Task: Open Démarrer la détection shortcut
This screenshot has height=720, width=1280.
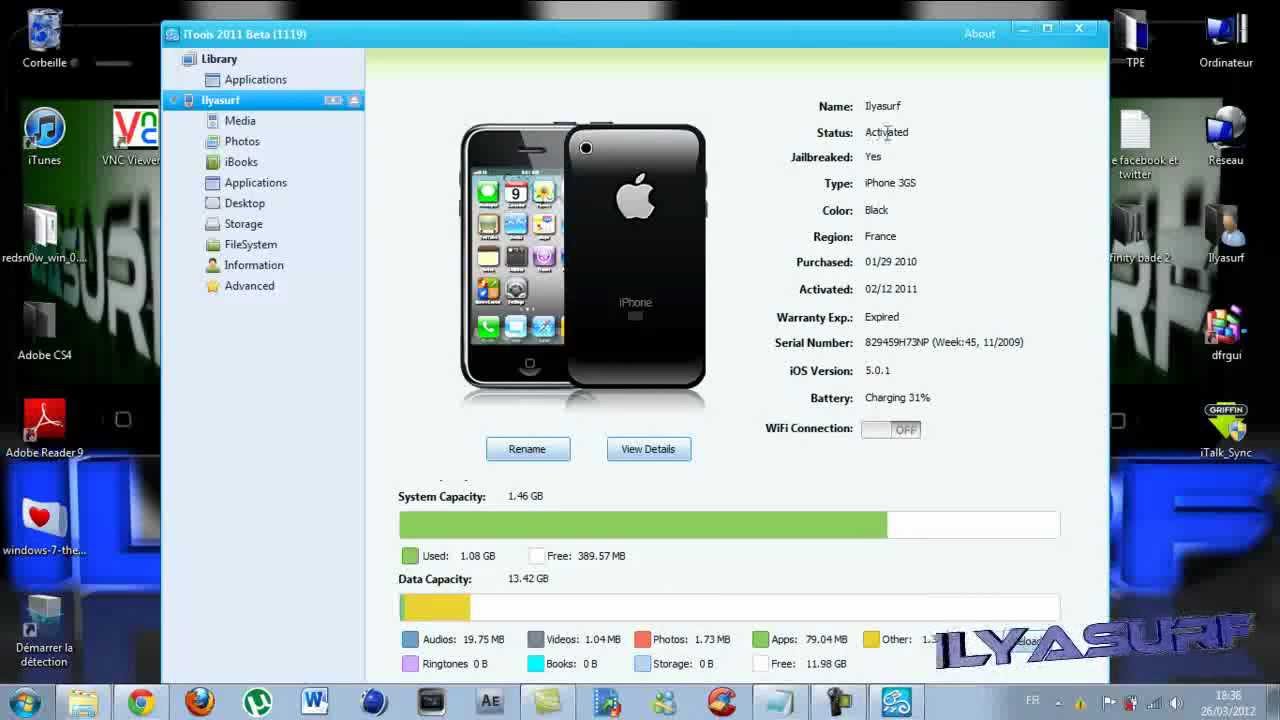Action: click(x=44, y=631)
